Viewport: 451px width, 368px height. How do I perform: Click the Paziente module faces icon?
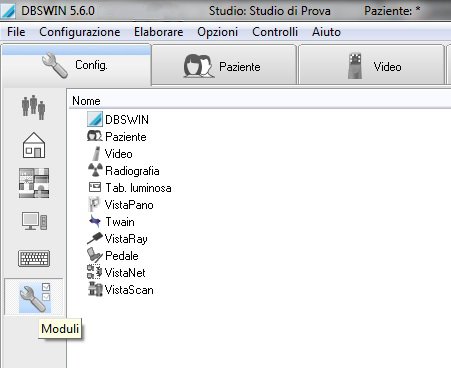[94, 136]
